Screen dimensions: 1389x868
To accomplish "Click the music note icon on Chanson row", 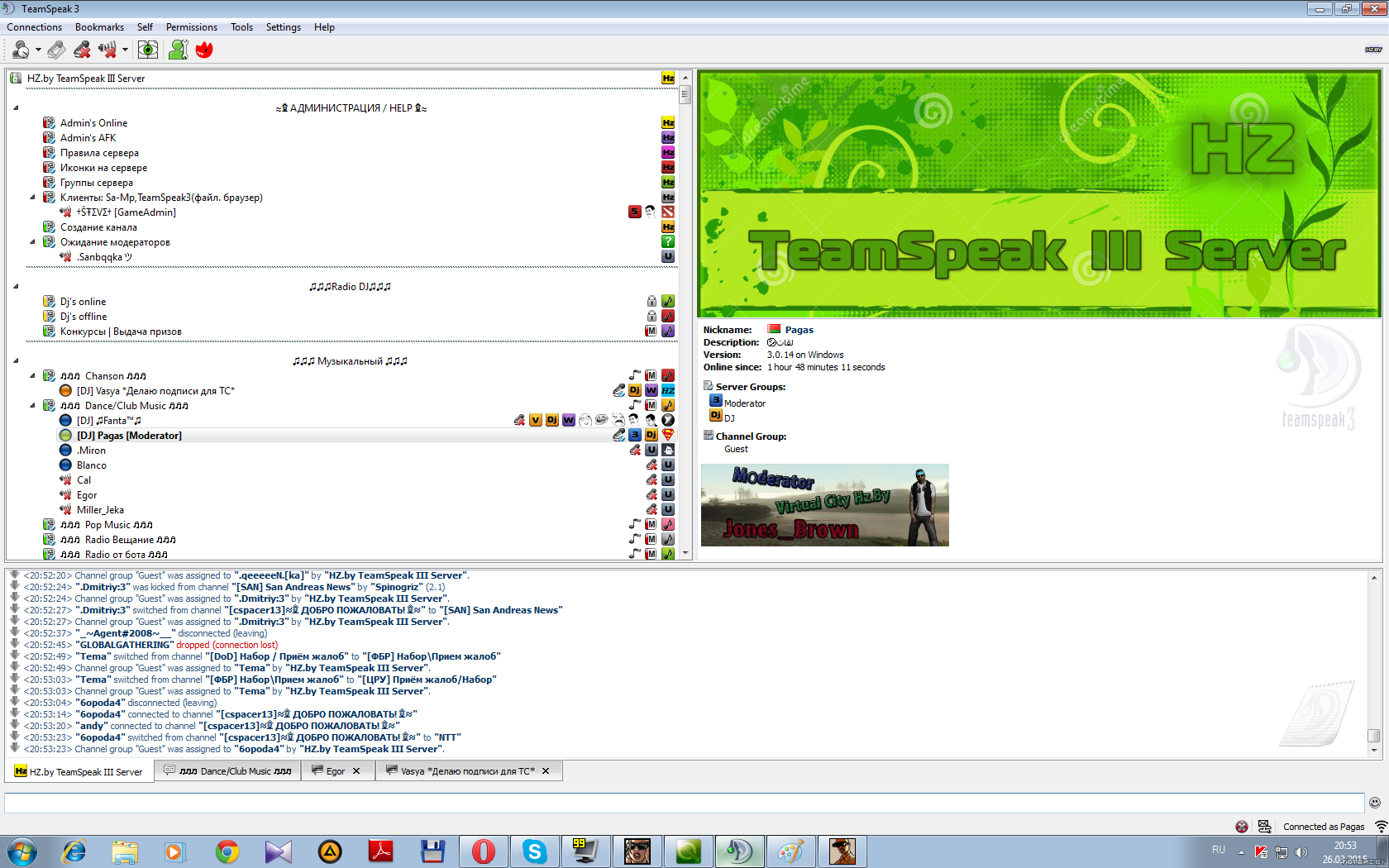I will tap(635, 376).
